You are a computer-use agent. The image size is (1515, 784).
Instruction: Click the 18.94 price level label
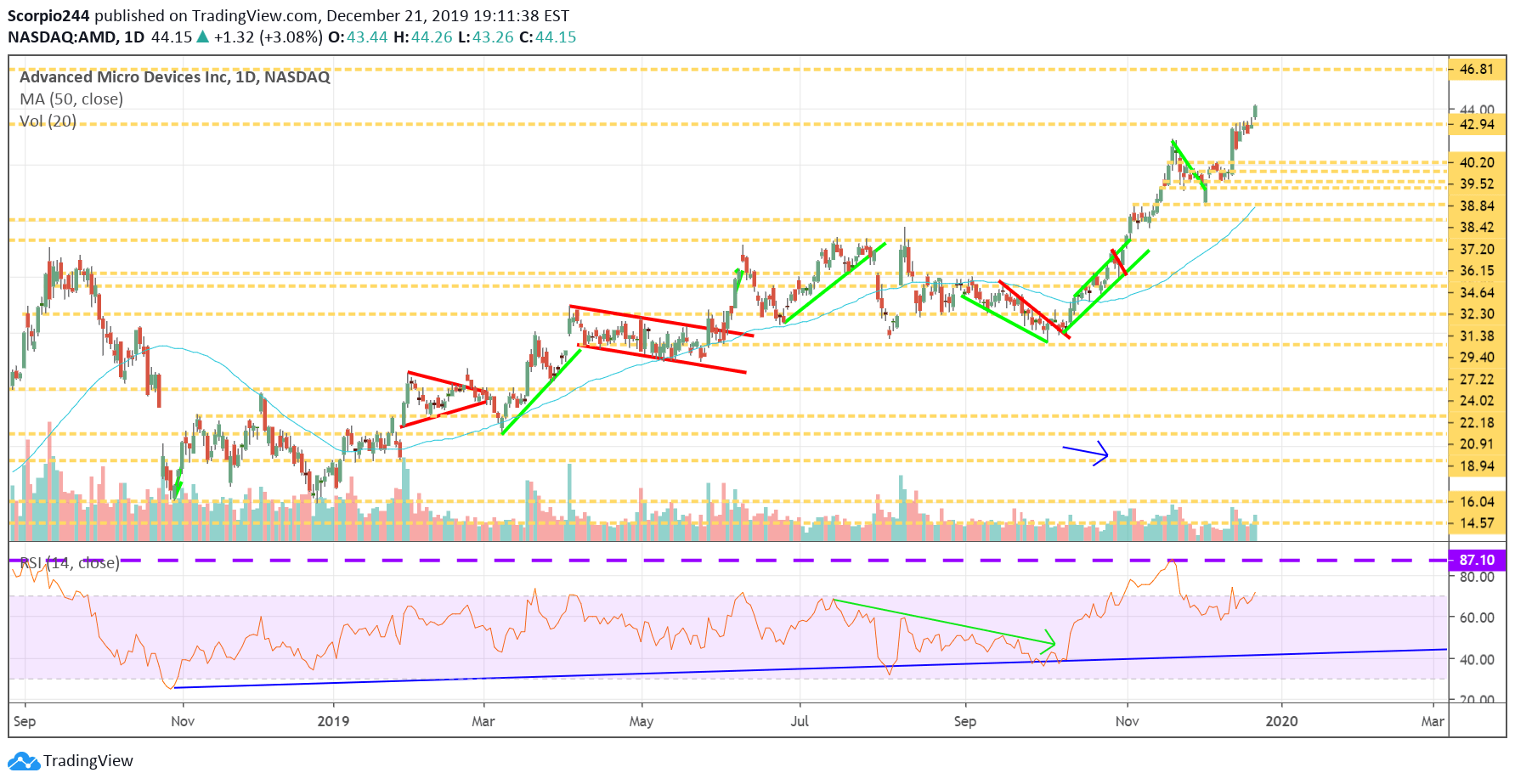(x=1477, y=465)
